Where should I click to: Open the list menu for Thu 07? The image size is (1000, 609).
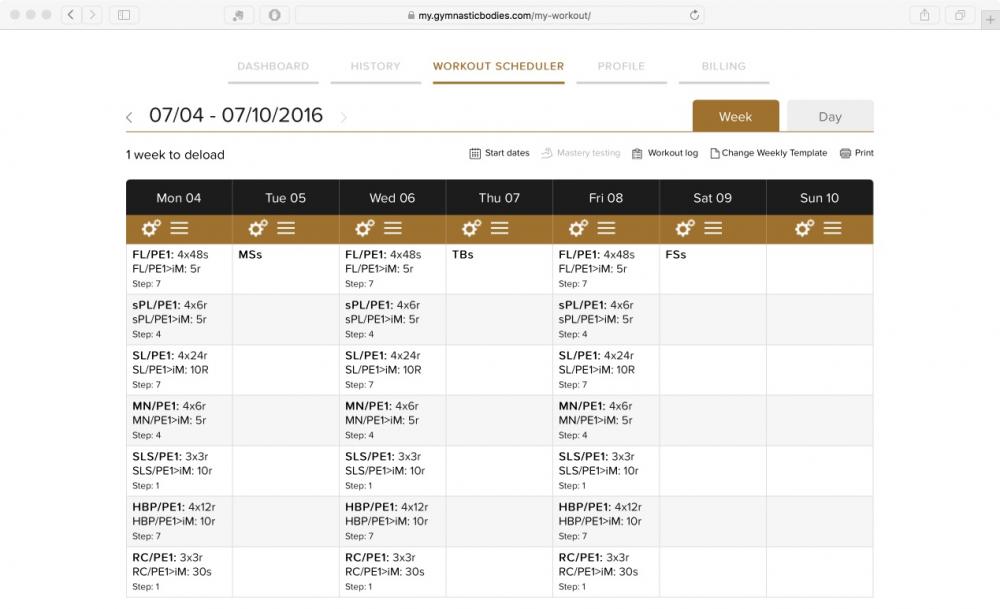[499, 228]
